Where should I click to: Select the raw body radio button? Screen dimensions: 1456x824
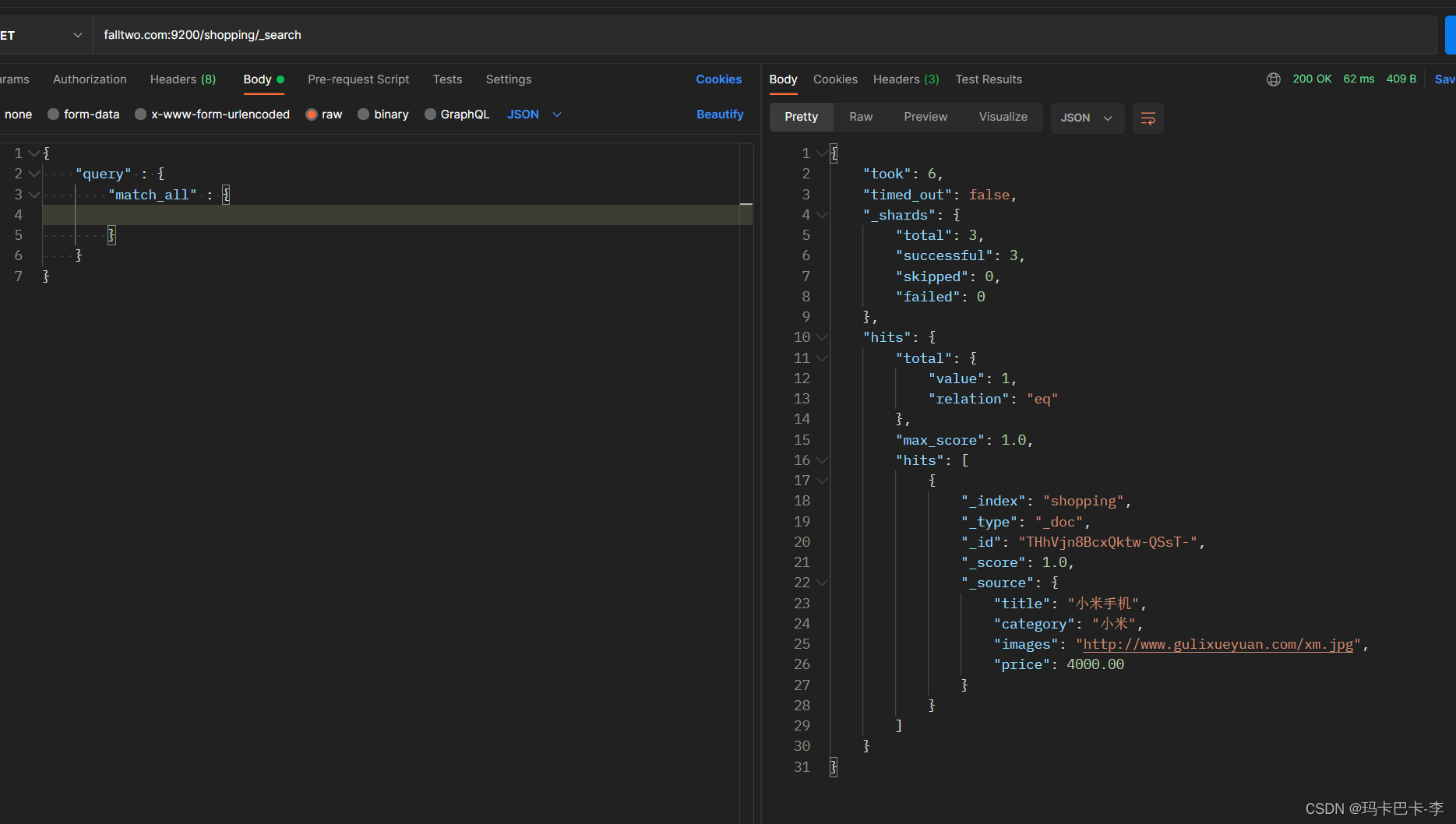tap(312, 114)
